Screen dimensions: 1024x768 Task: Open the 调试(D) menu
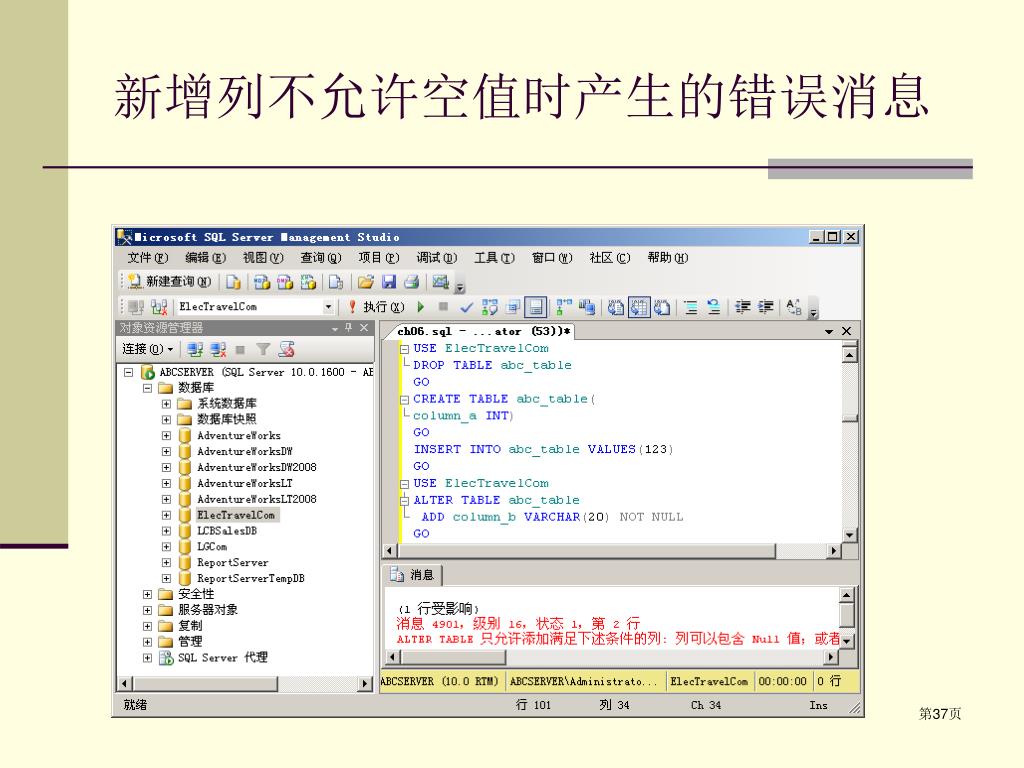point(437,258)
